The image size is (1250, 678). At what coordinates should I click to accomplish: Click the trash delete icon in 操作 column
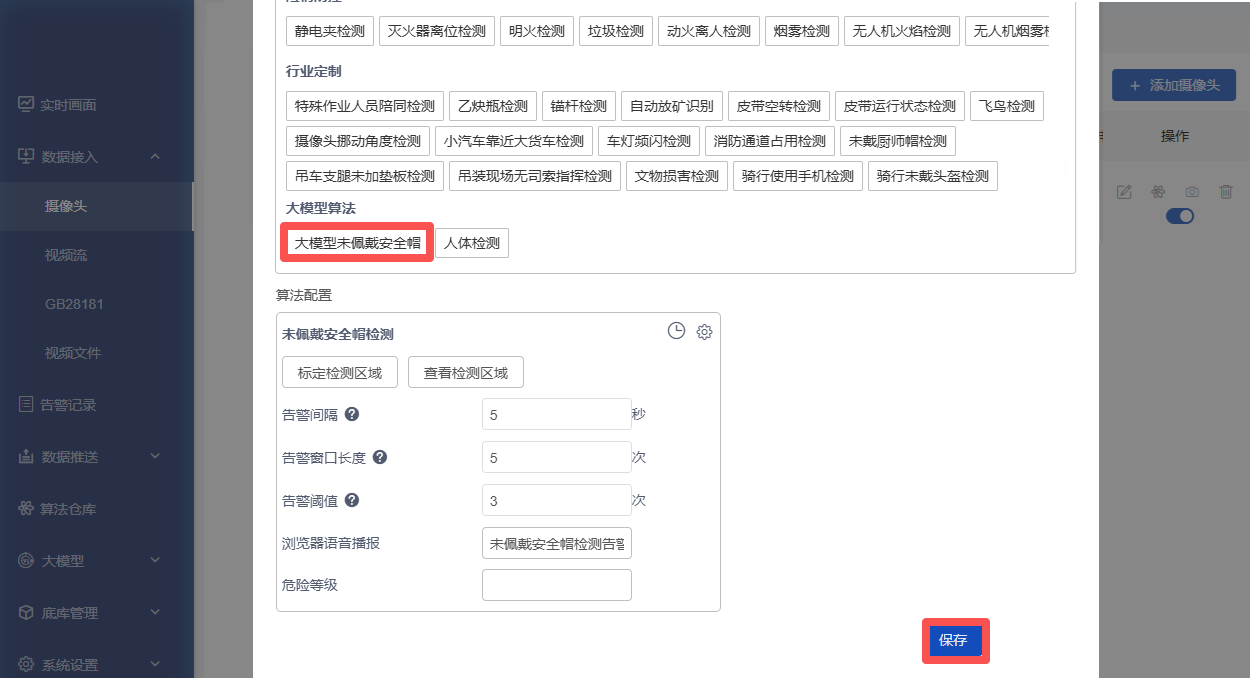(1226, 192)
